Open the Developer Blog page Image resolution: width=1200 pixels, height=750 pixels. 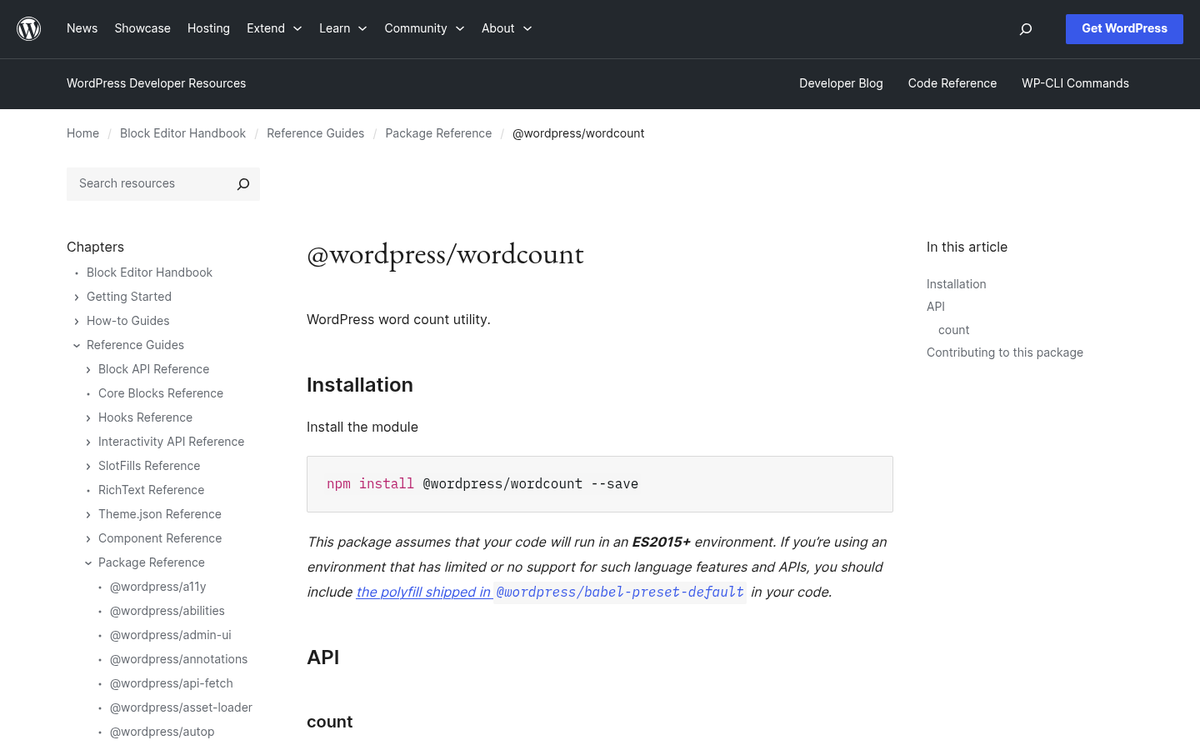pos(841,84)
